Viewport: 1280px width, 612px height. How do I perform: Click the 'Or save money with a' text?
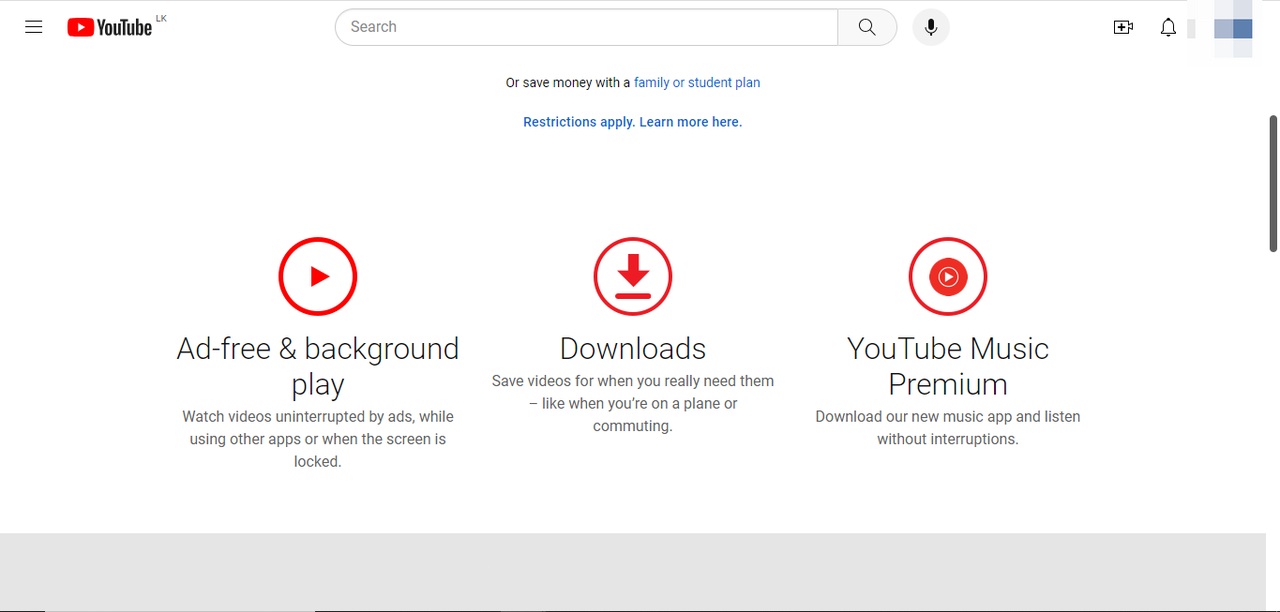[x=568, y=83]
